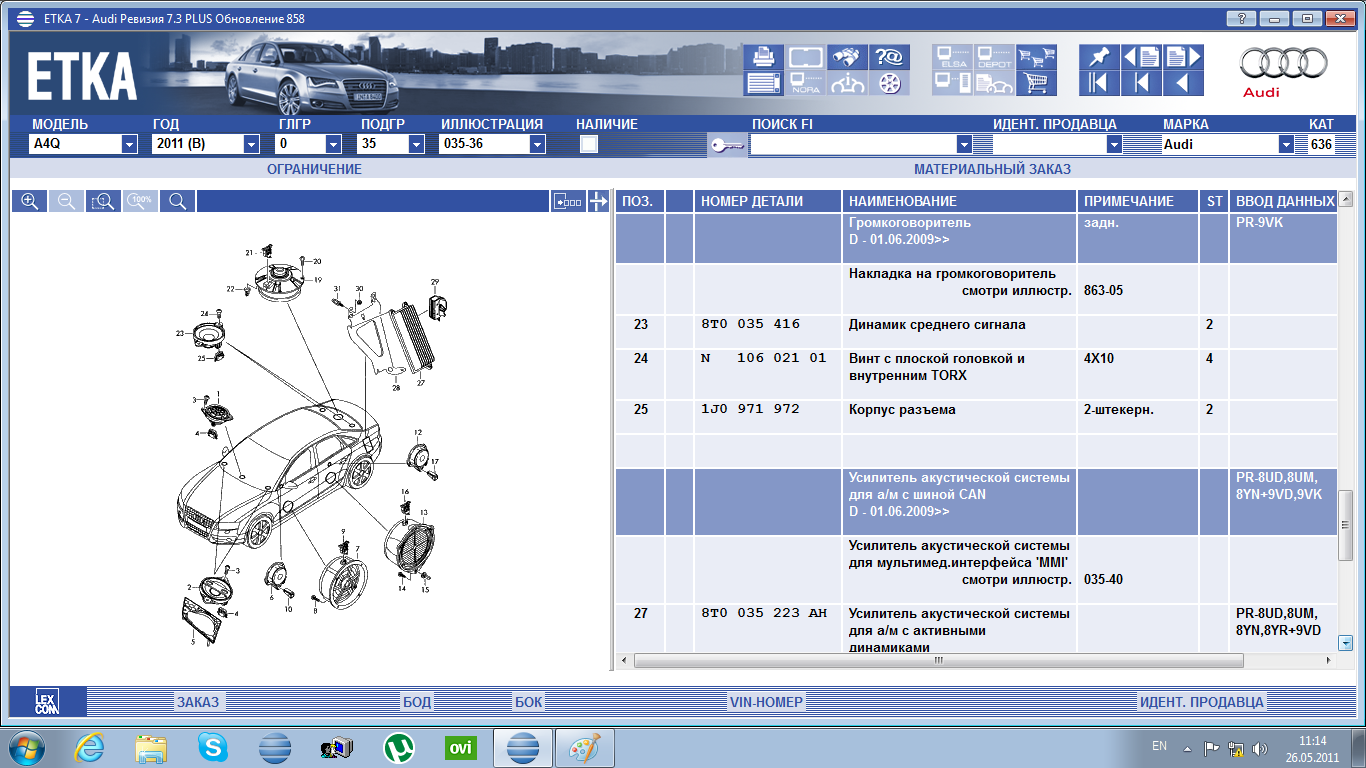Open the МОДЕЛЬ dropdown showing A4Q

[x=129, y=144]
